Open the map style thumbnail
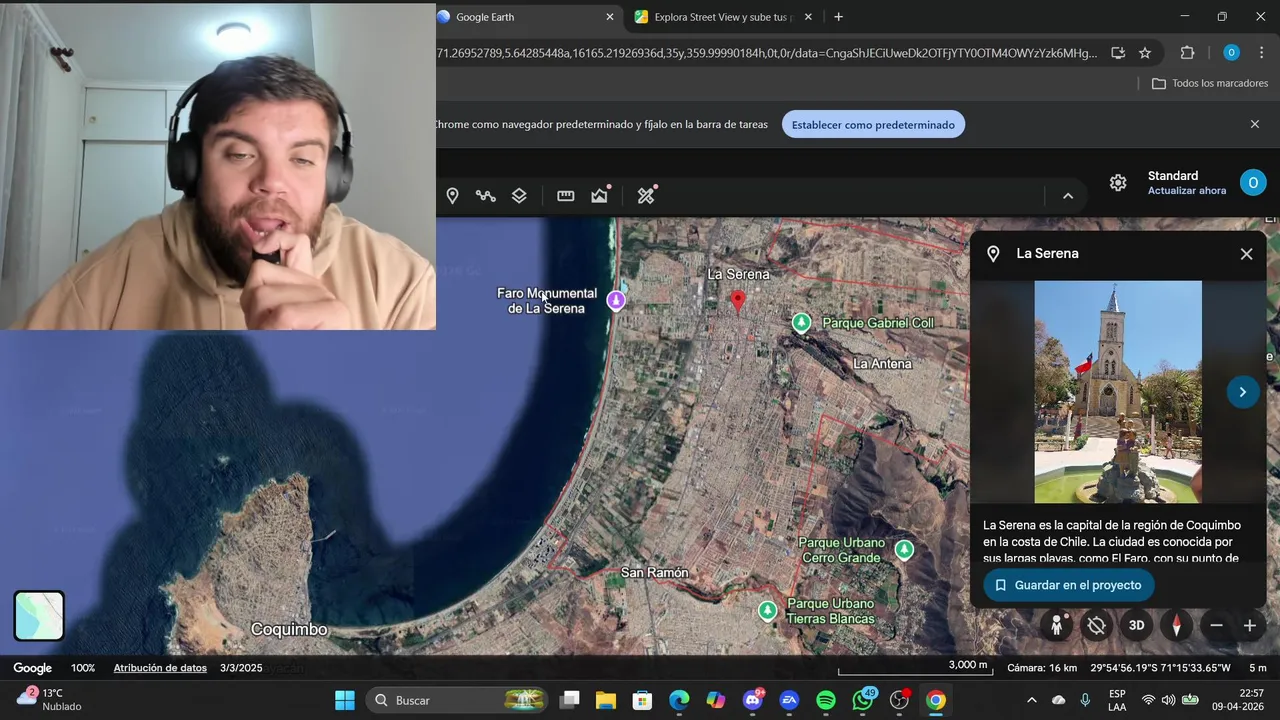The height and width of the screenshot is (720, 1280). click(x=39, y=615)
